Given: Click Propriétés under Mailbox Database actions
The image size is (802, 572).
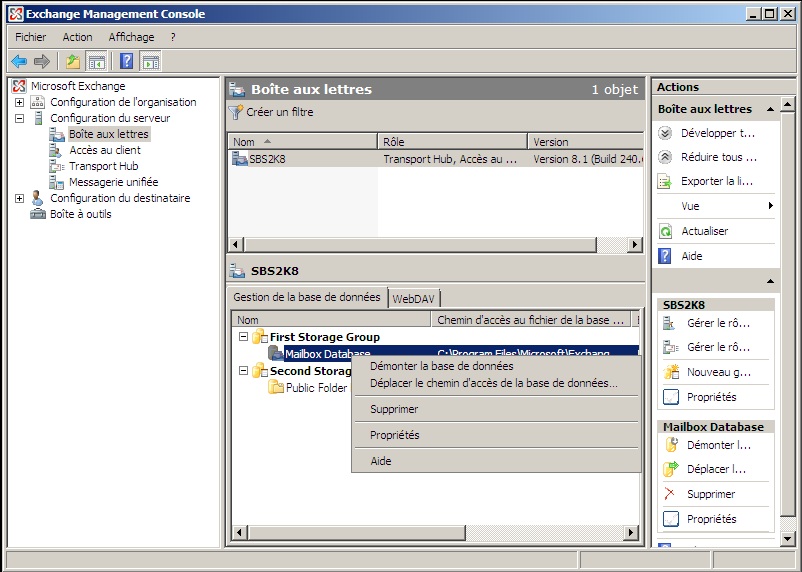Looking at the screenshot, I should [711, 519].
